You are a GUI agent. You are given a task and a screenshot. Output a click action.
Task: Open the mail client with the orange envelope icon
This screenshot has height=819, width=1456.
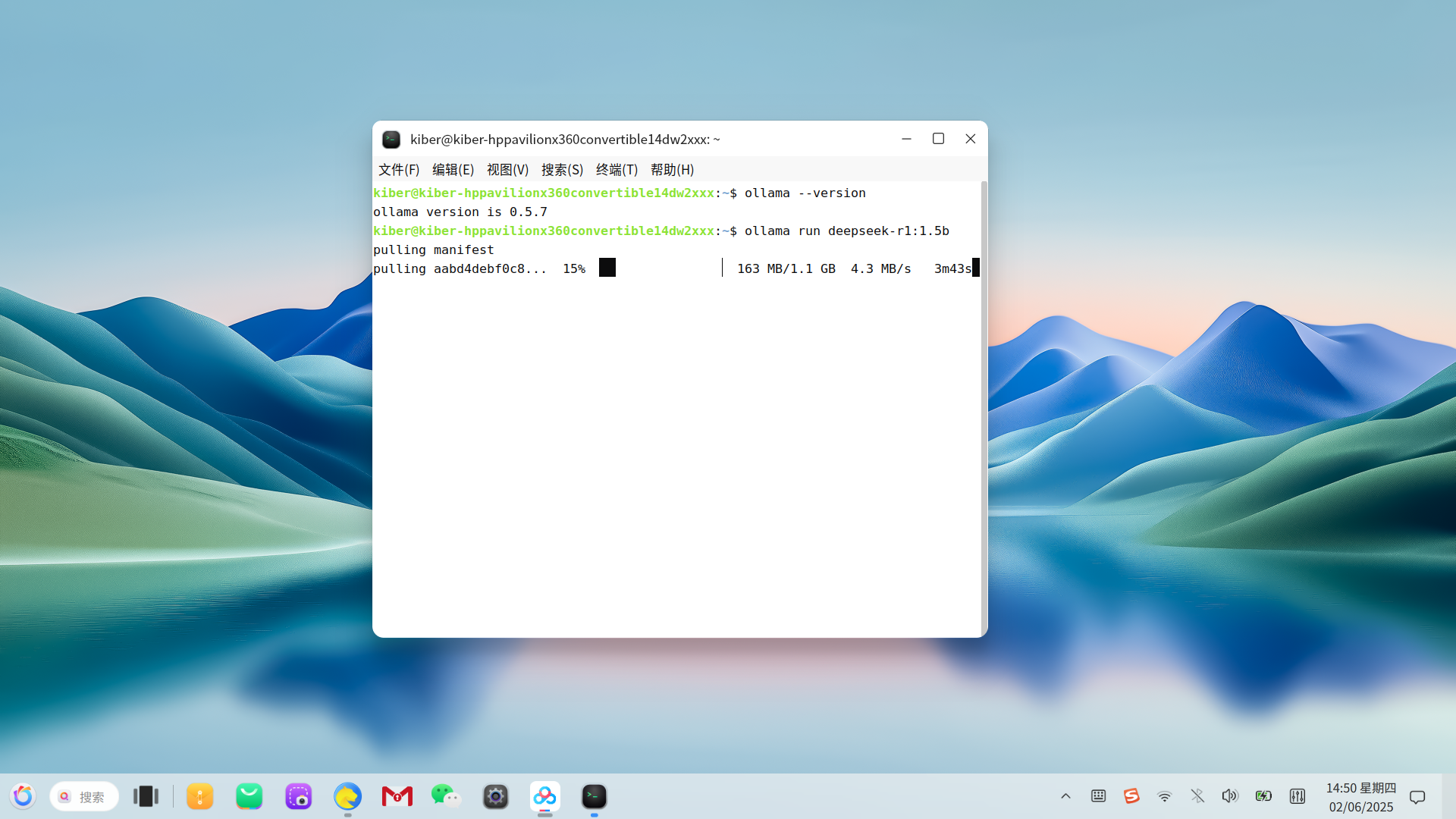click(199, 796)
